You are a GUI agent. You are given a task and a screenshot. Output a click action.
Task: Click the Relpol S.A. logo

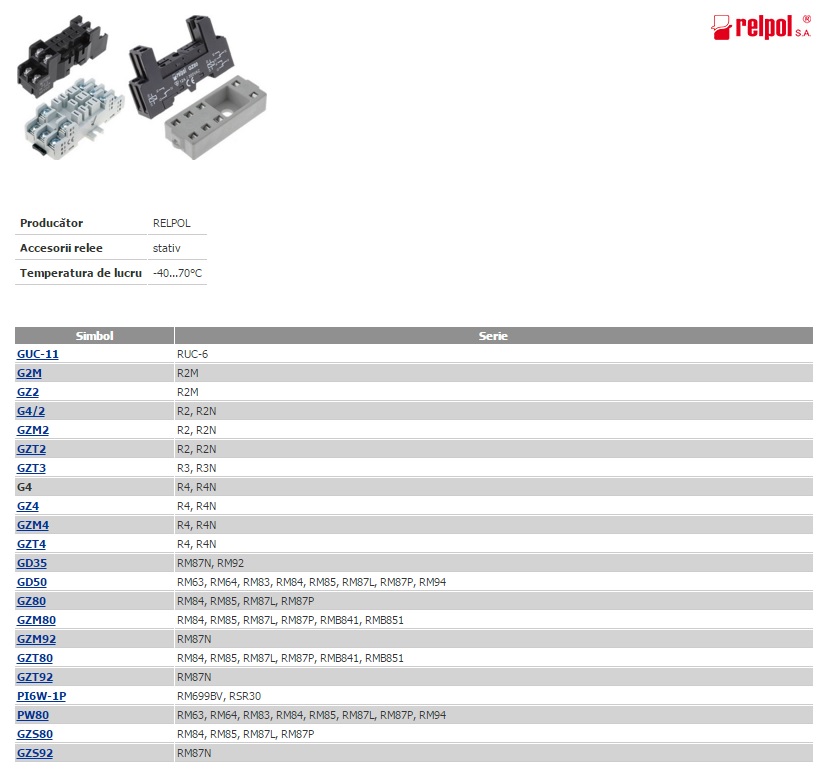[x=761, y=27]
